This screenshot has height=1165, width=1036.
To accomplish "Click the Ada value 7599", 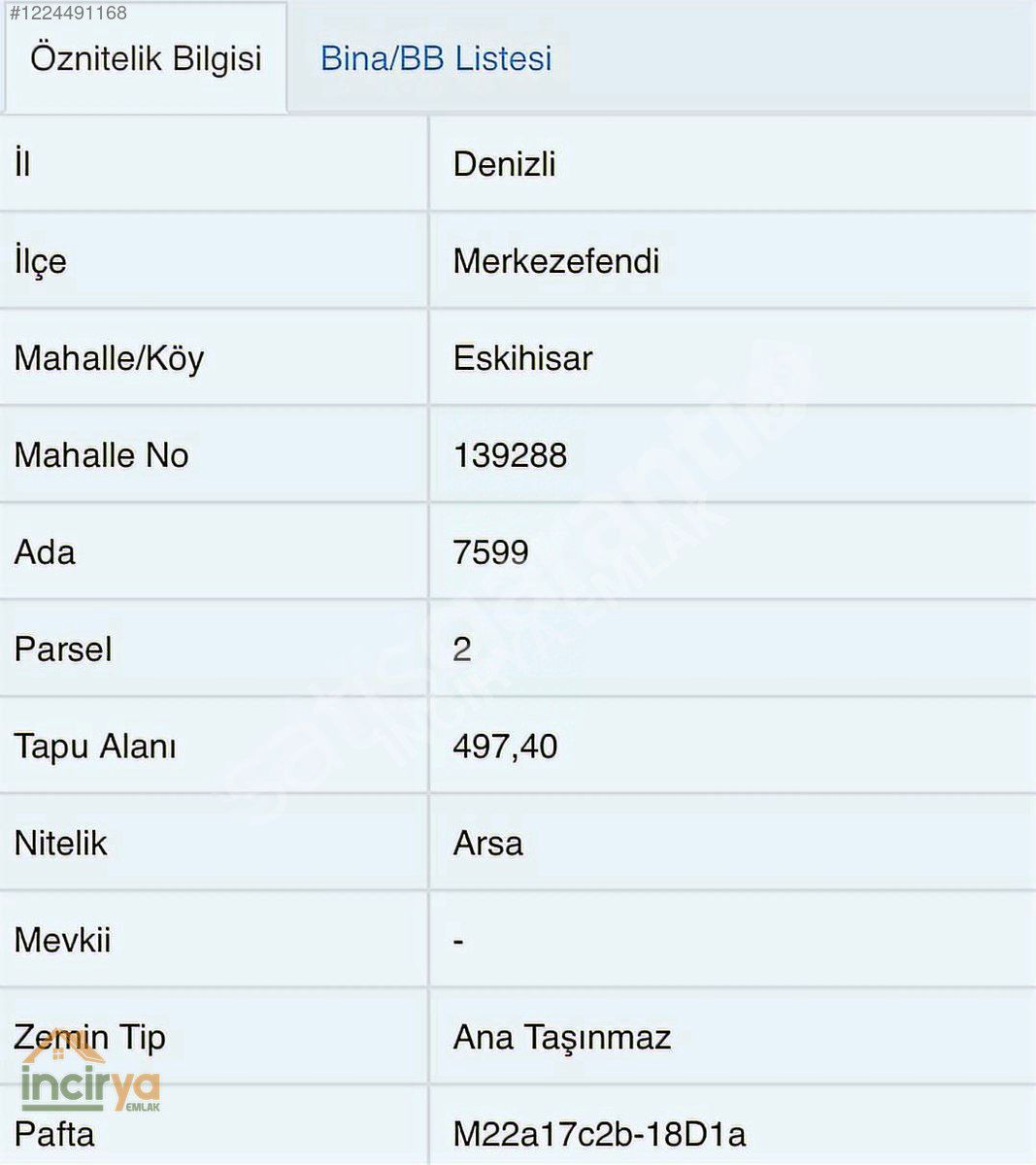I will point(490,552).
